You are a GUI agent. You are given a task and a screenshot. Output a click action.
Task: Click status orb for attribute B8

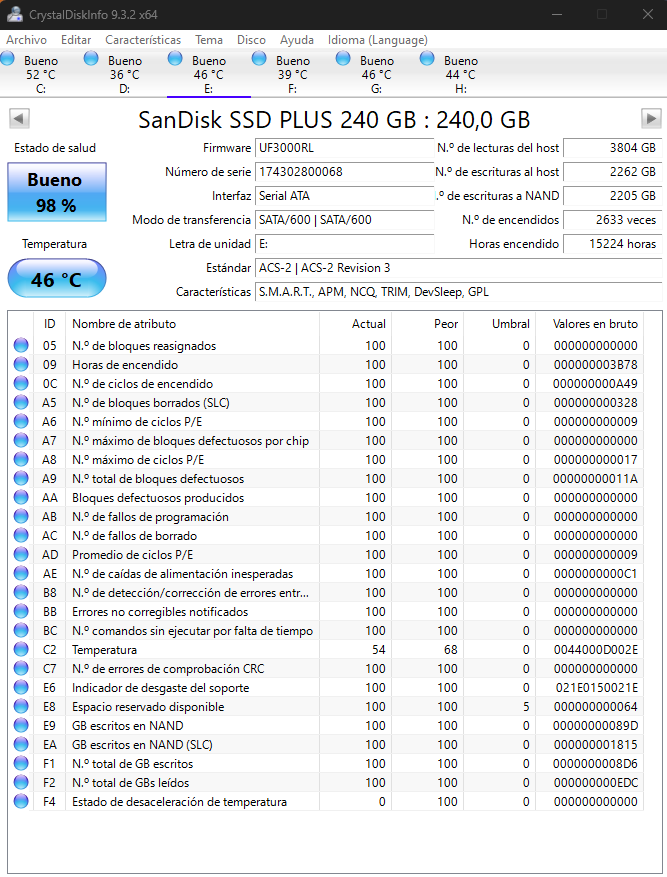coord(21,592)
